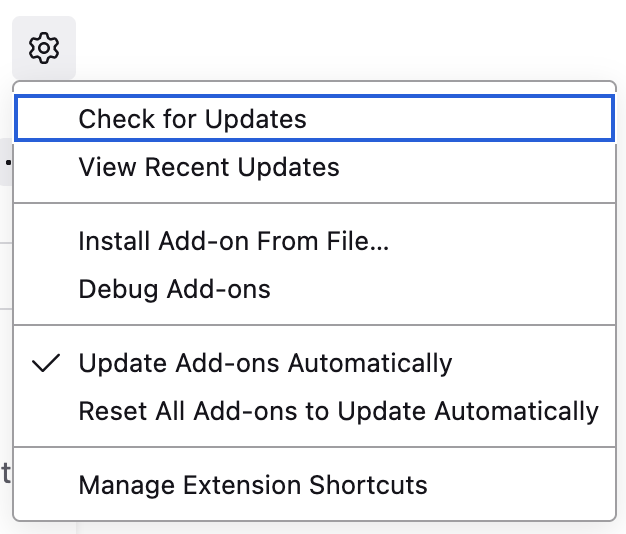Open Manage Extension Shortcuts
The width and height of the screenshot is (626, 534).
[x=253, y=485]
